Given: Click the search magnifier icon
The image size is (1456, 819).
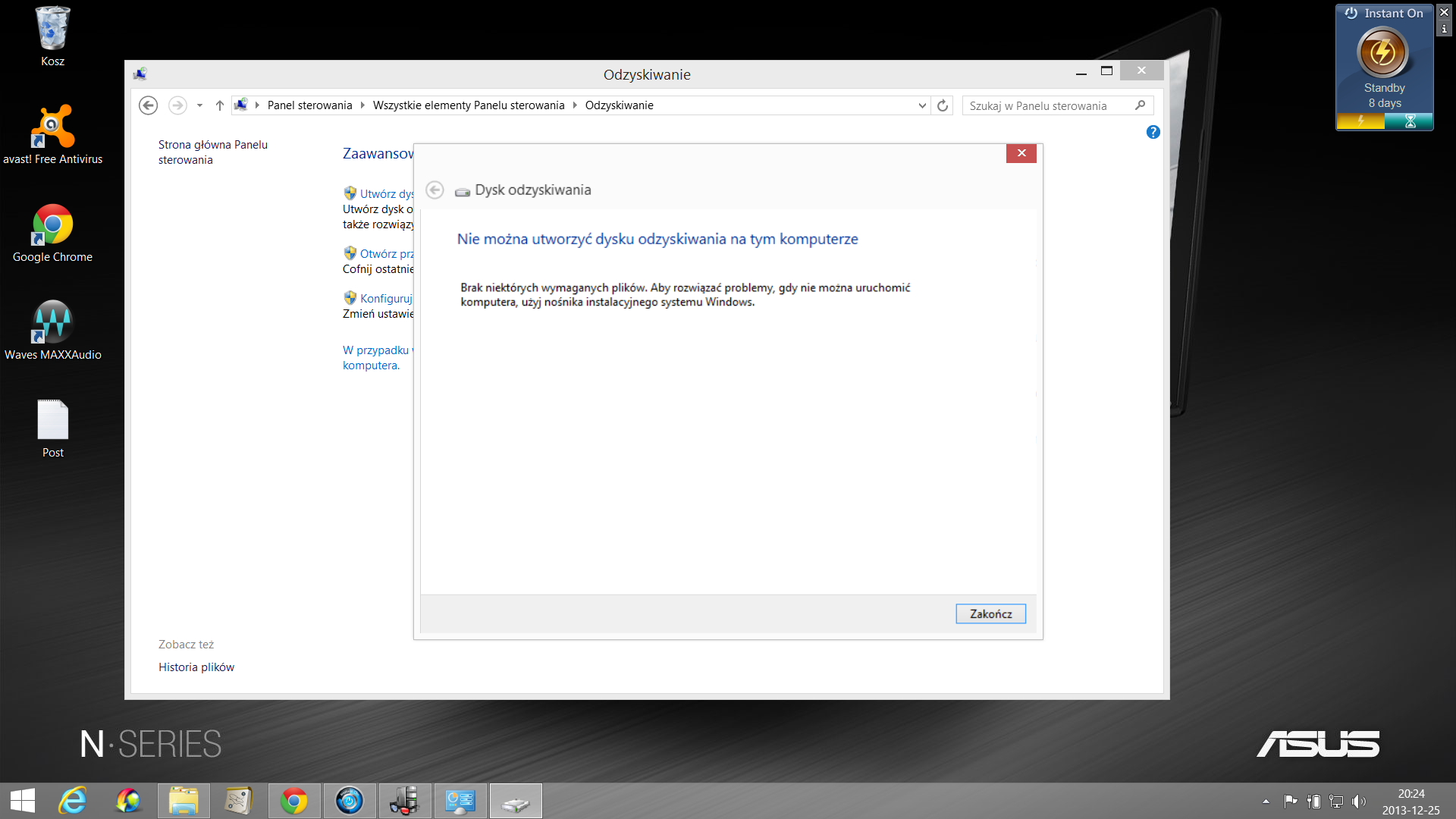Looking at the screenshot, I should 1141,105.
